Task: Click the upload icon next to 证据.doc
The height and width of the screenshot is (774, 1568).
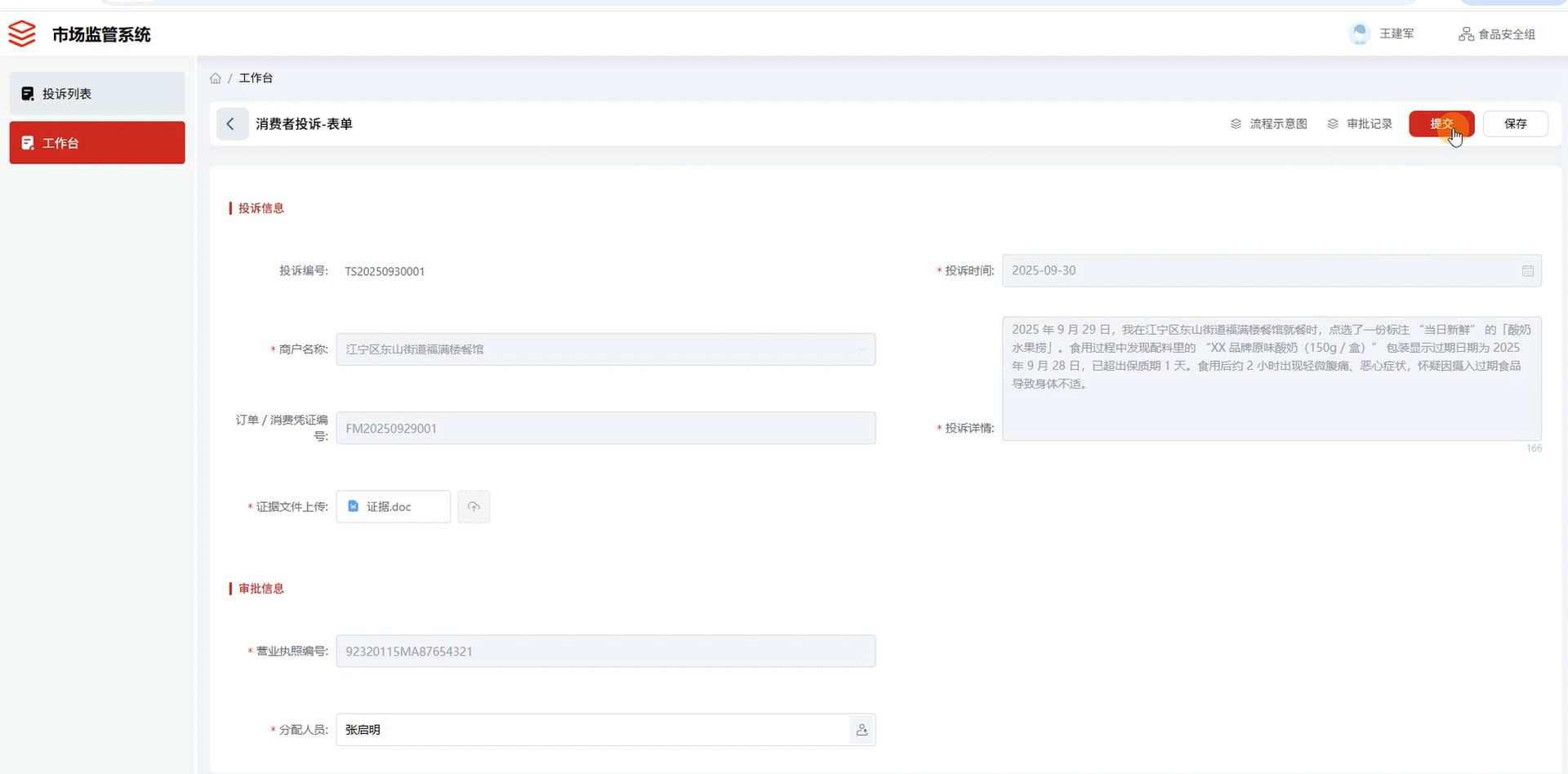Action: [x=474, y=507]
